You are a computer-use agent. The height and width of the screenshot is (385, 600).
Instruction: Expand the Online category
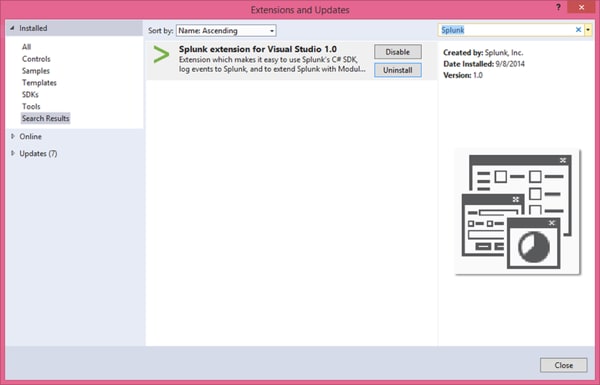pos(13,136)
